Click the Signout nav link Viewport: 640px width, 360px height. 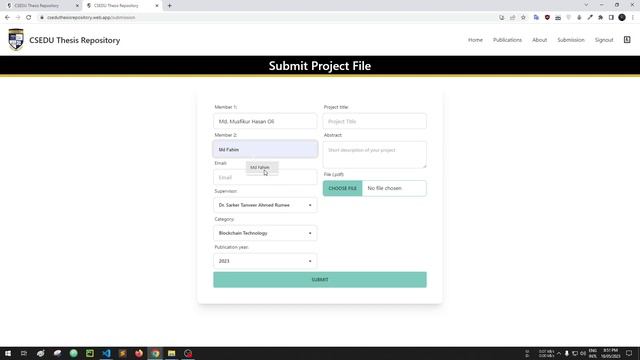pos(604,40)
